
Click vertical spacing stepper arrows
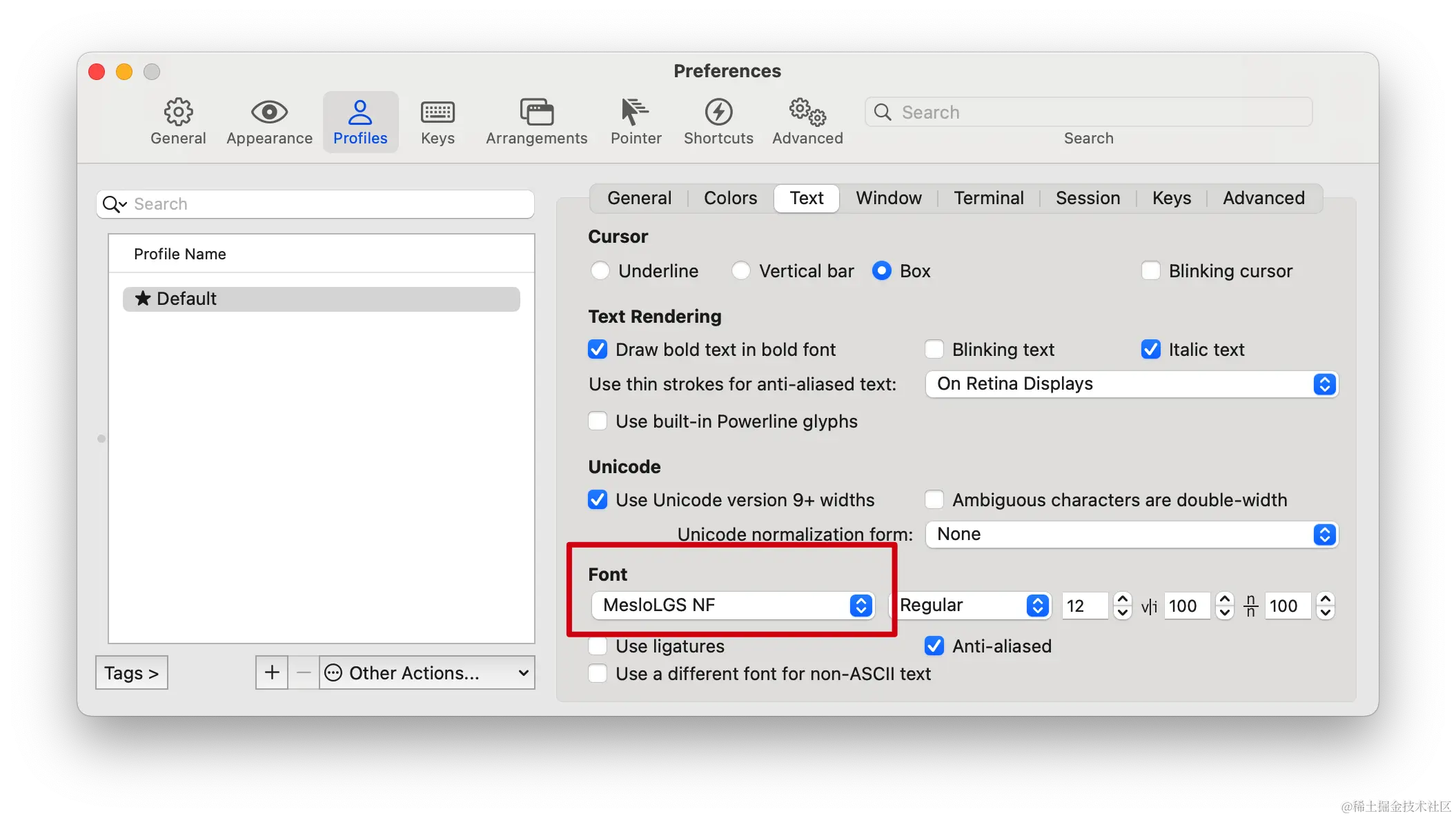tap(1326, 606)
